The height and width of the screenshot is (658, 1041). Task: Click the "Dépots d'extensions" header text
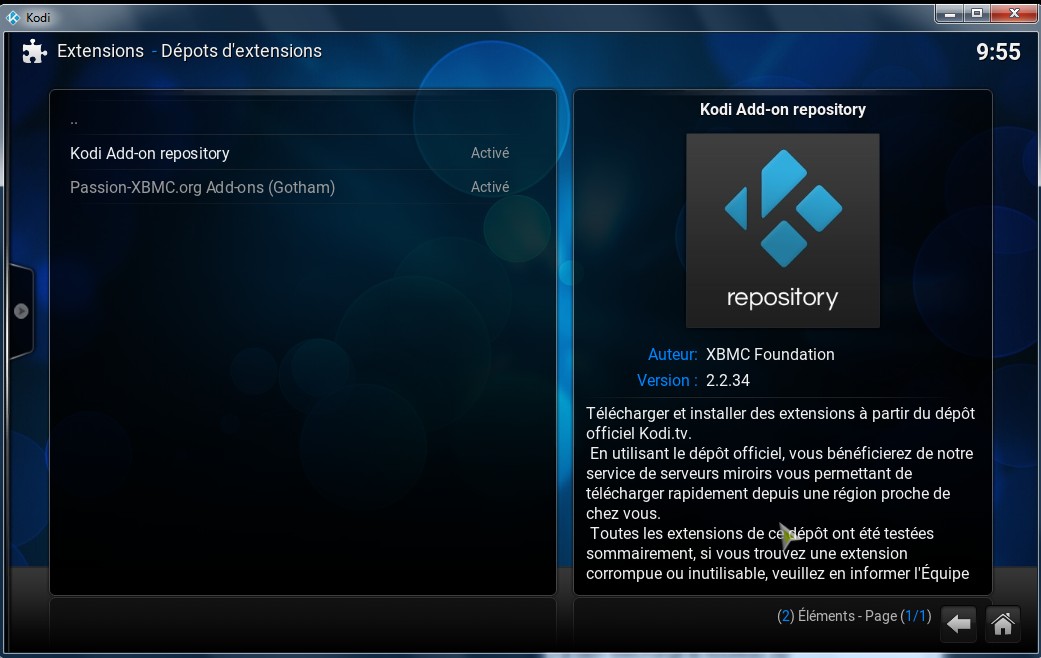242,51
